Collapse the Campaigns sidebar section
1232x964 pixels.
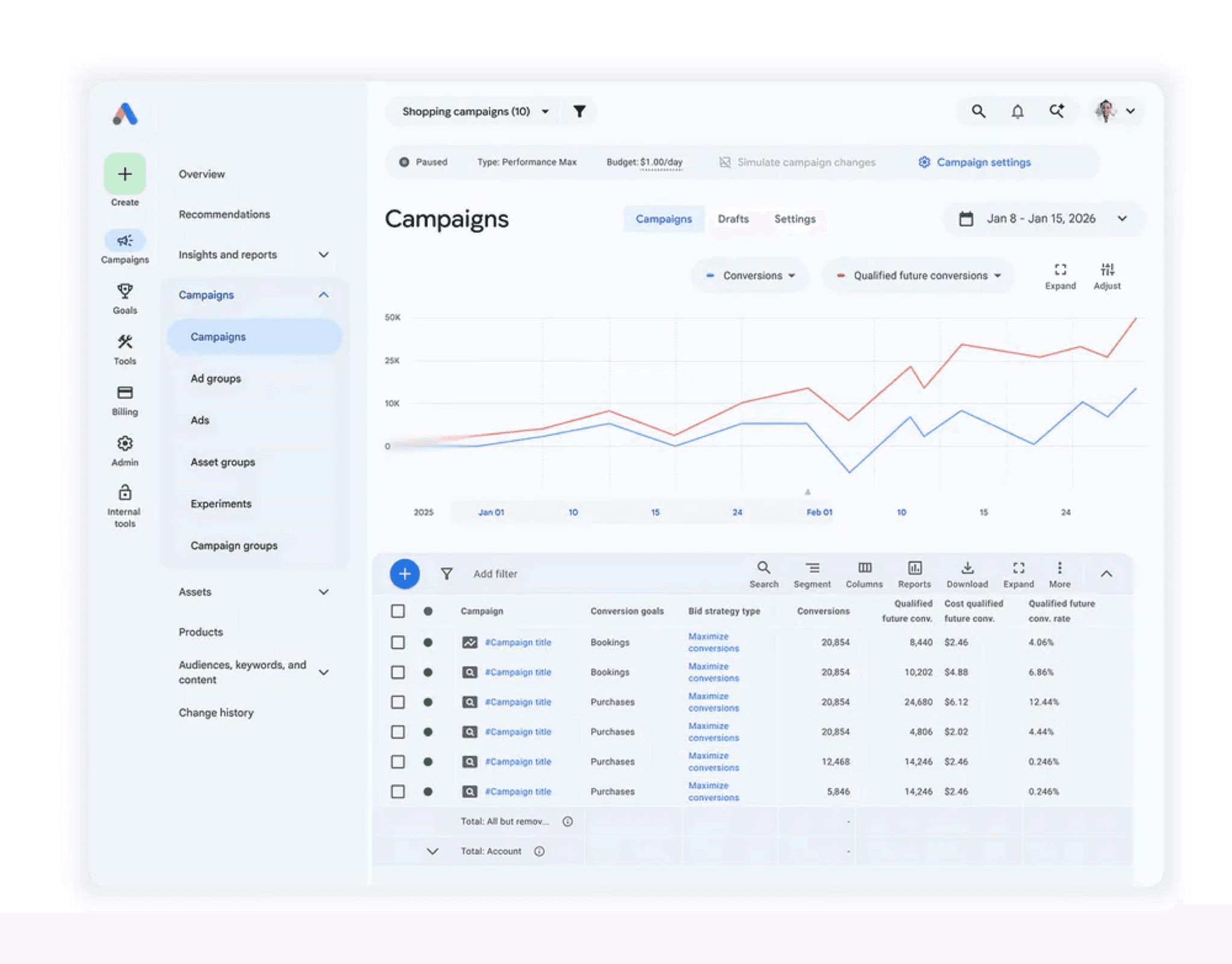coord(324,295)
